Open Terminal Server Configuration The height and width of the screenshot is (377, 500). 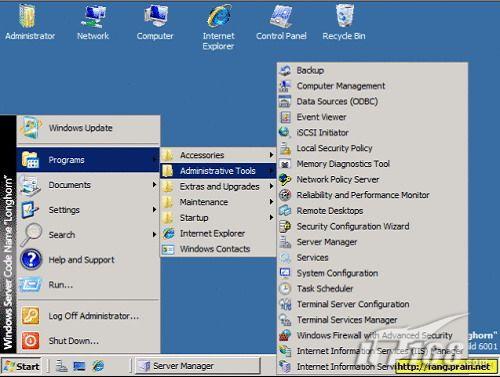point(372,304)
